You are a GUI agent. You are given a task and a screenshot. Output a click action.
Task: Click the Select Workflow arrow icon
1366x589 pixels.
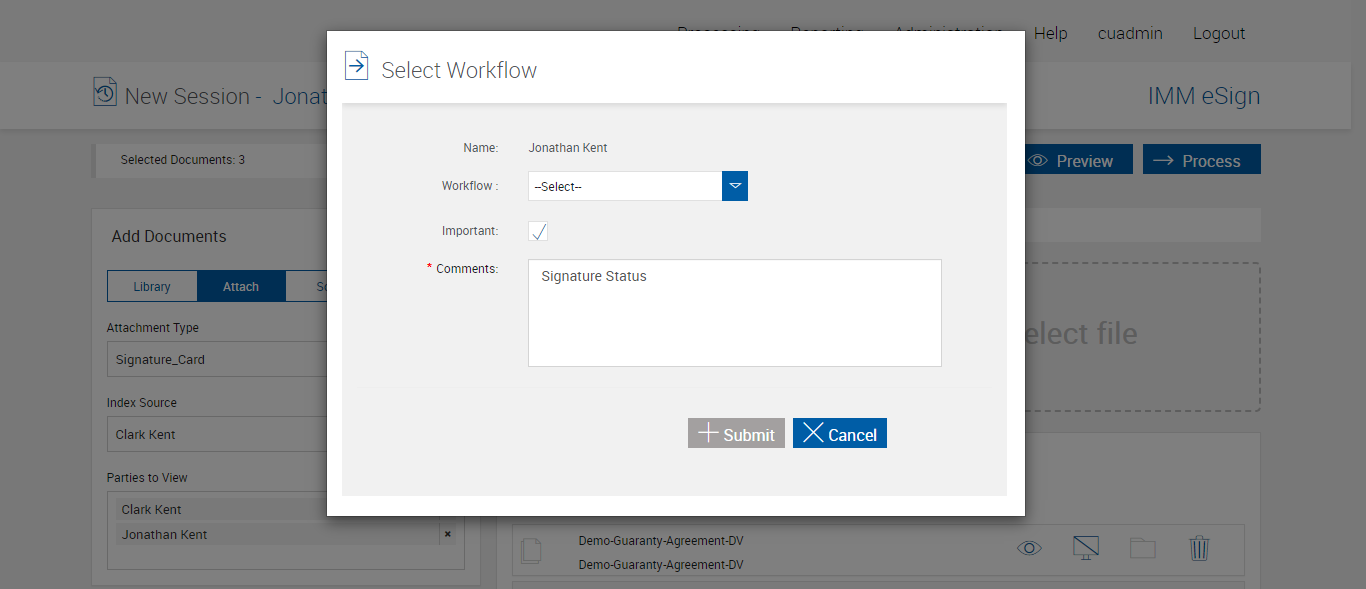(356, 66)
